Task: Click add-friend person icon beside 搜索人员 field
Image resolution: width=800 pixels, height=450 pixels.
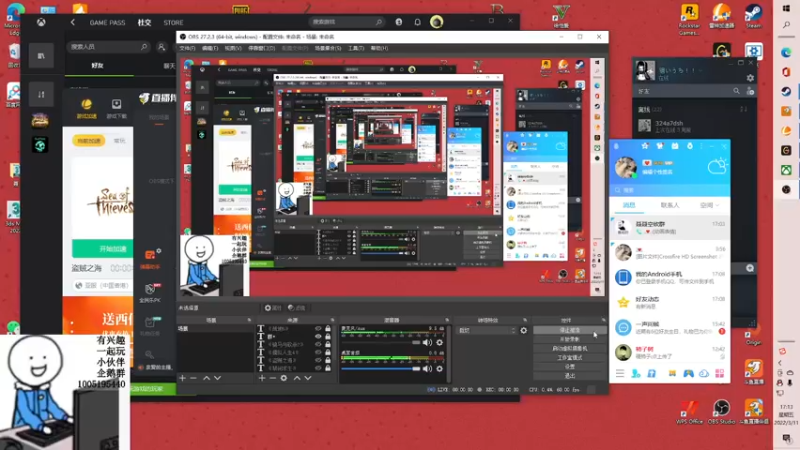Action: 162,47
